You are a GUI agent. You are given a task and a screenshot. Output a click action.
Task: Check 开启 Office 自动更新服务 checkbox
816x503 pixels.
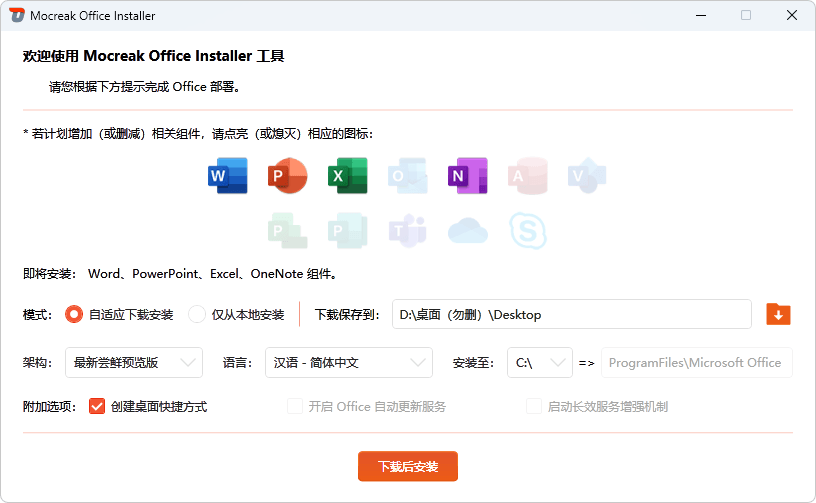[x=295, y=406]
